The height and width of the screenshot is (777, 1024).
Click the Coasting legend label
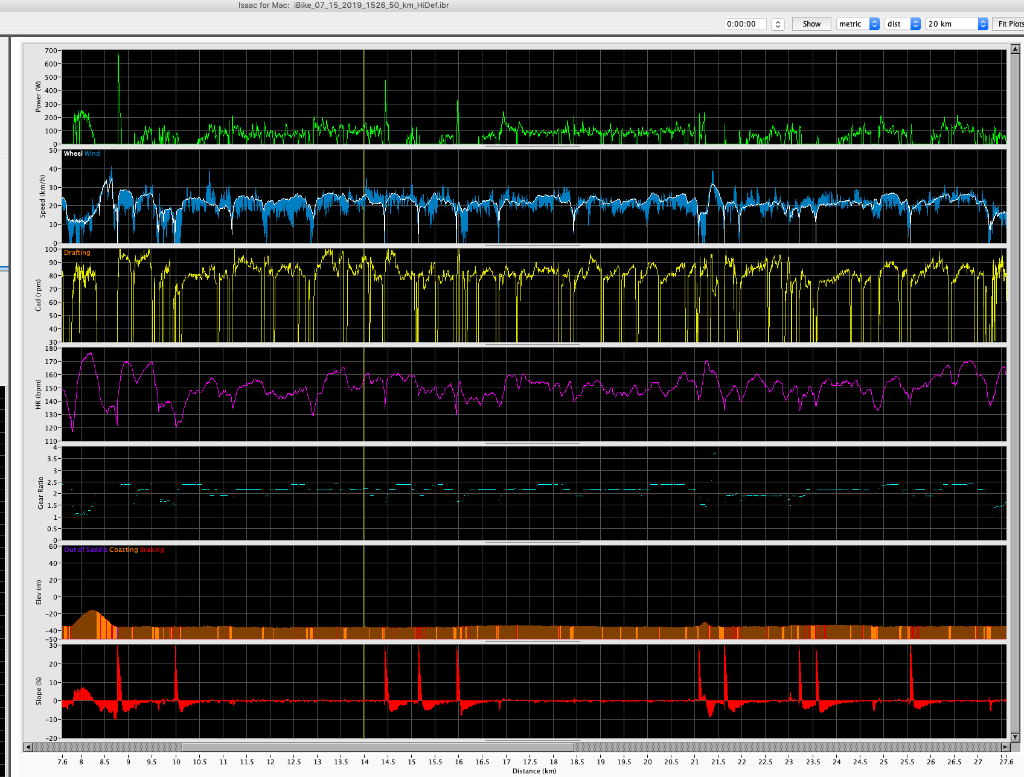pyautogui.click(x=124, y=549)
